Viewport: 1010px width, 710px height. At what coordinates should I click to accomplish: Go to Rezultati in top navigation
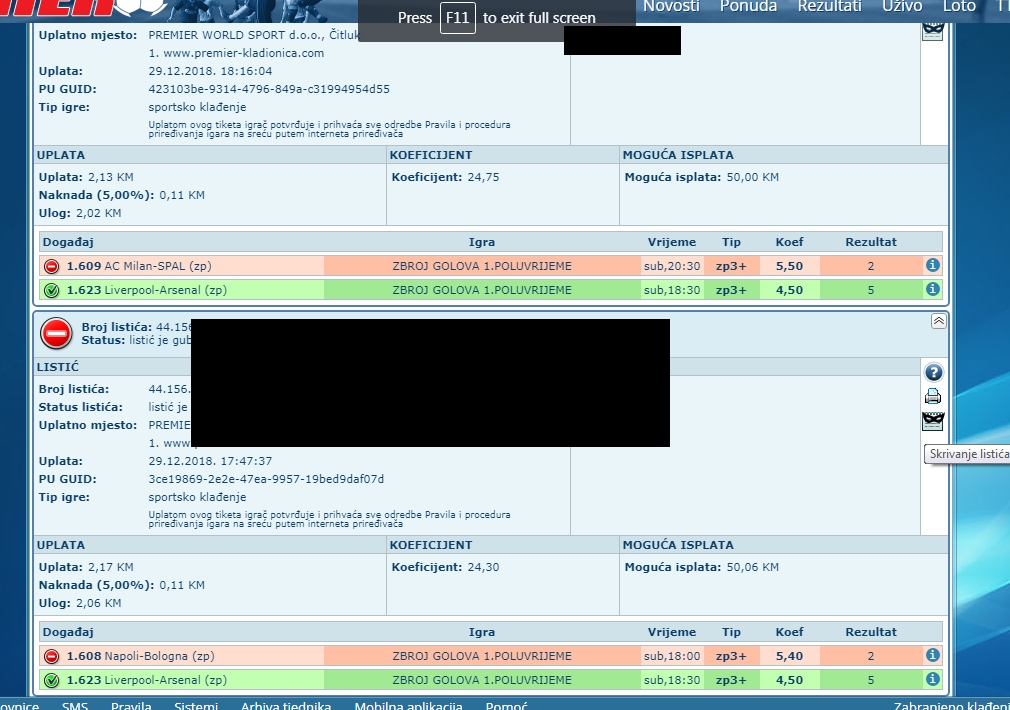(830, 6)
